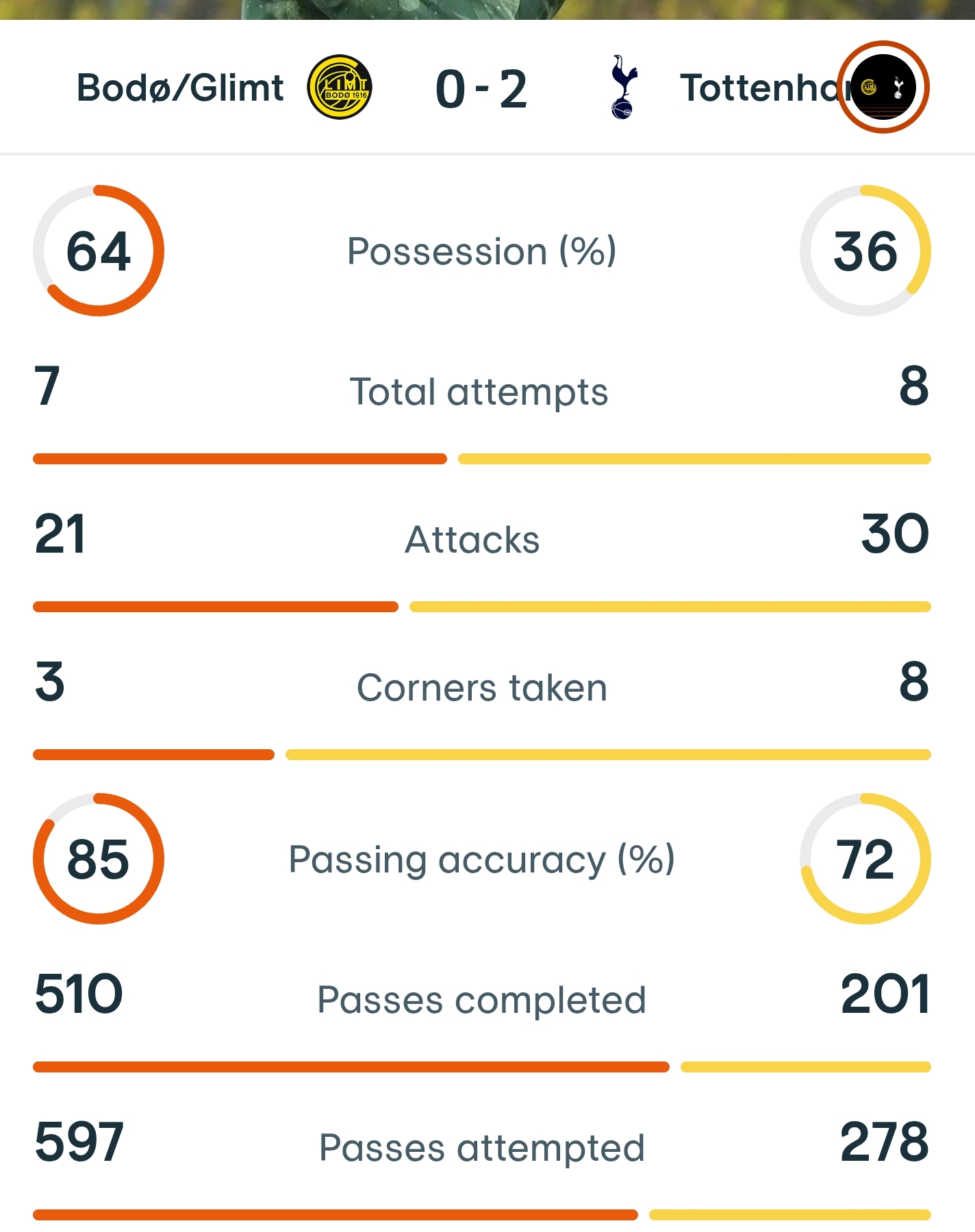The image size is (975, 1232).
Task: Tap the Tottenham cockerel crest
Action: click(x=623, y=88)
